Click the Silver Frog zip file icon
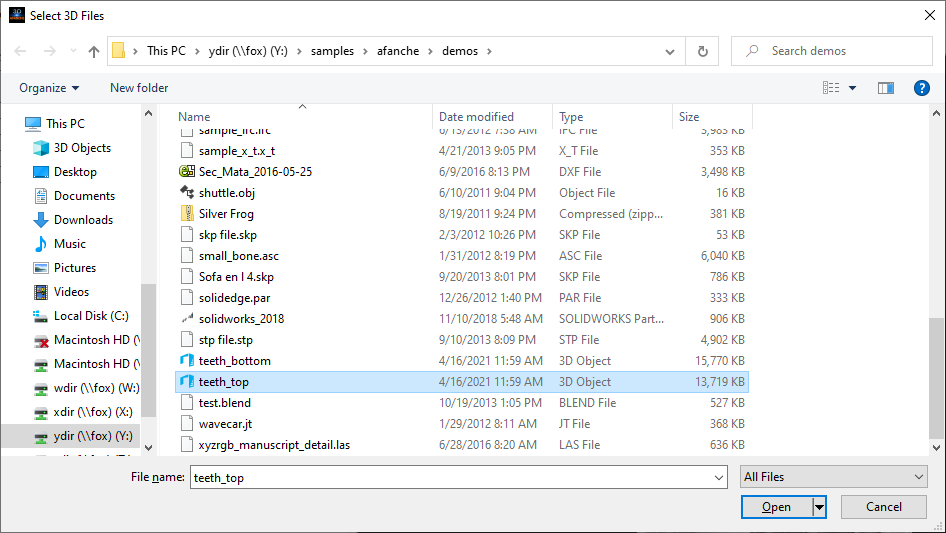The image size is (946, 533). coord(186,214)
